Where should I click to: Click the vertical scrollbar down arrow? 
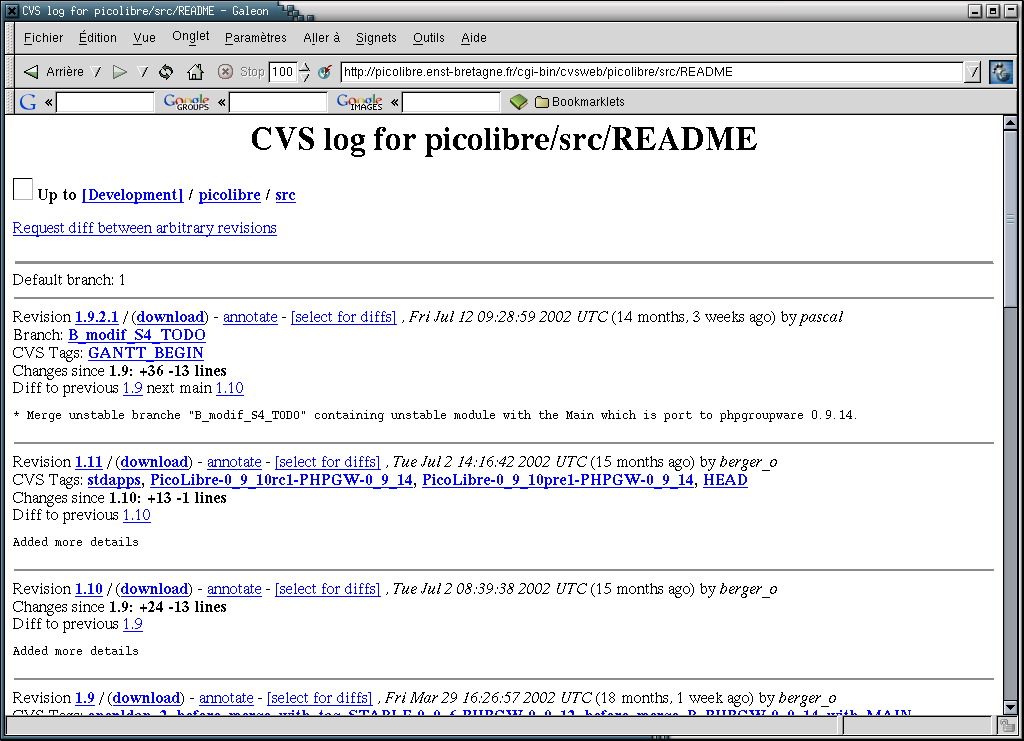tap(1010, 706)
